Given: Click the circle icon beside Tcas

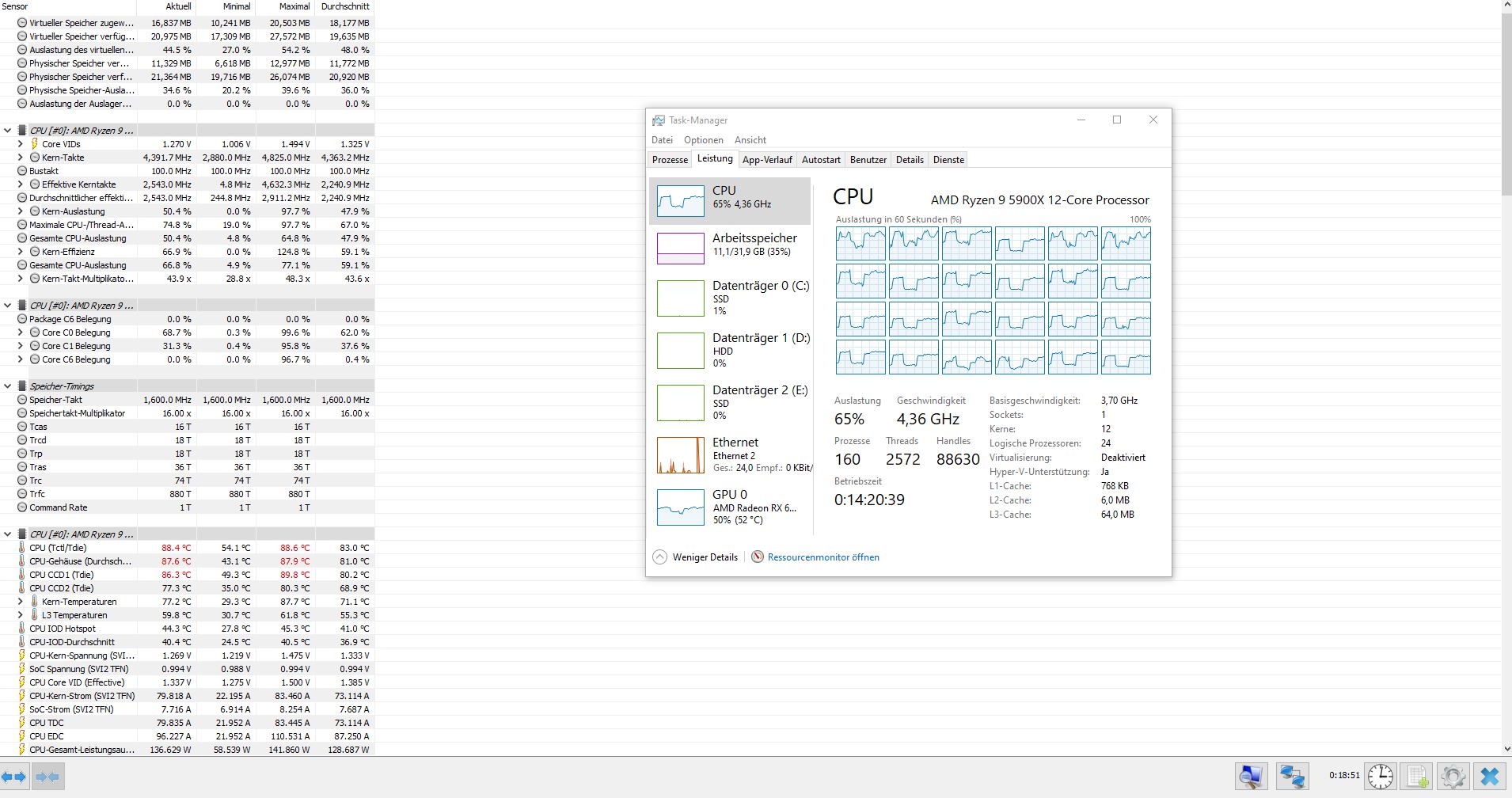Looking at the screenshot, I should point(22,427).
